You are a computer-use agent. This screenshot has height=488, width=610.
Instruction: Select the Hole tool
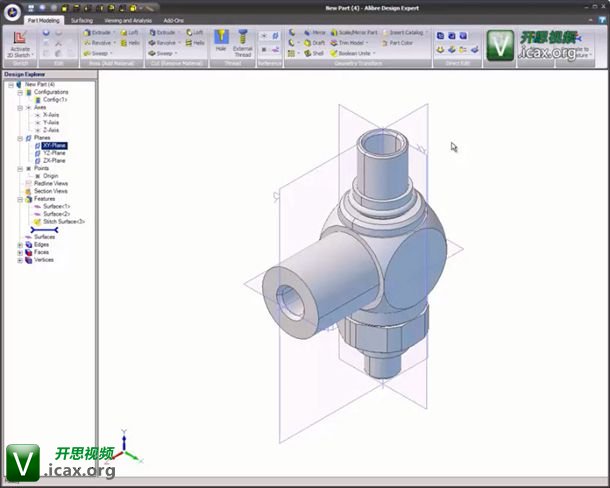point(221,42)
